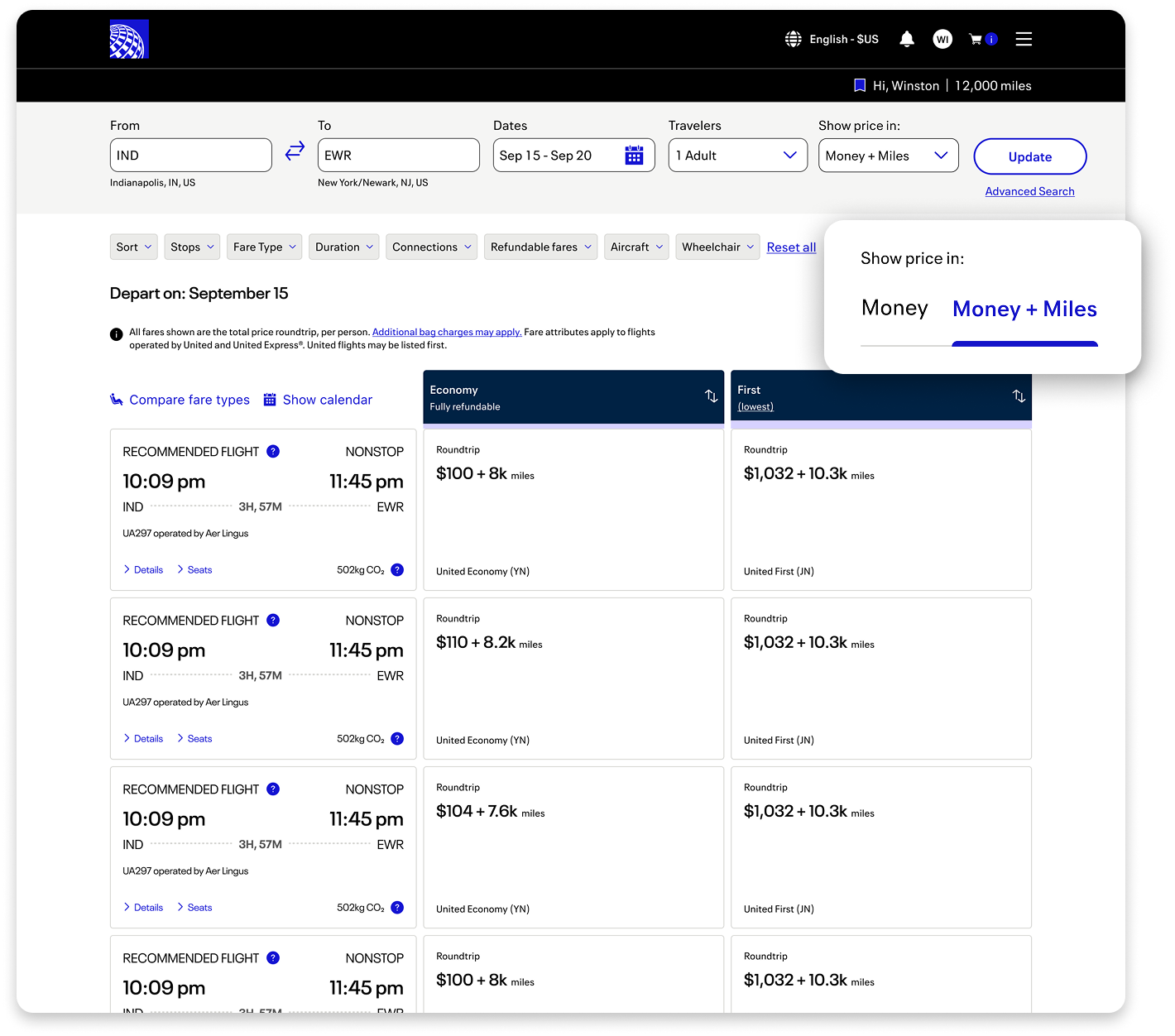Viewport: 1175px width, 1036px height.
Task: Select $104 + 7.6k miles Economy fare
Action: pos(573,847)
